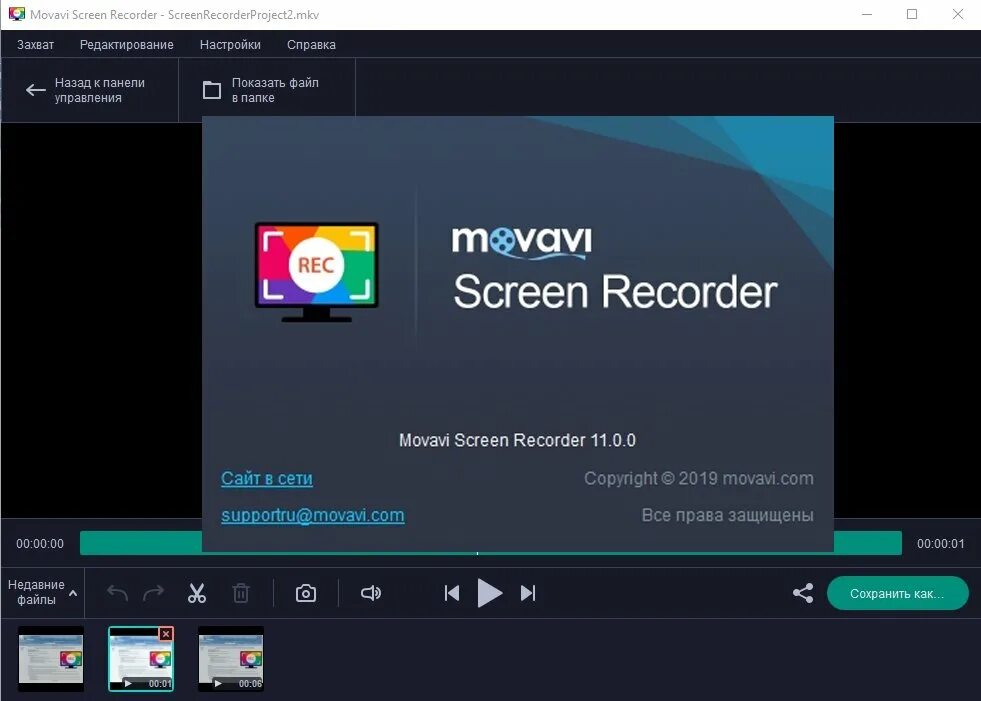Open the Справка menu
981x701 pixels.
[x=311, y=44]
